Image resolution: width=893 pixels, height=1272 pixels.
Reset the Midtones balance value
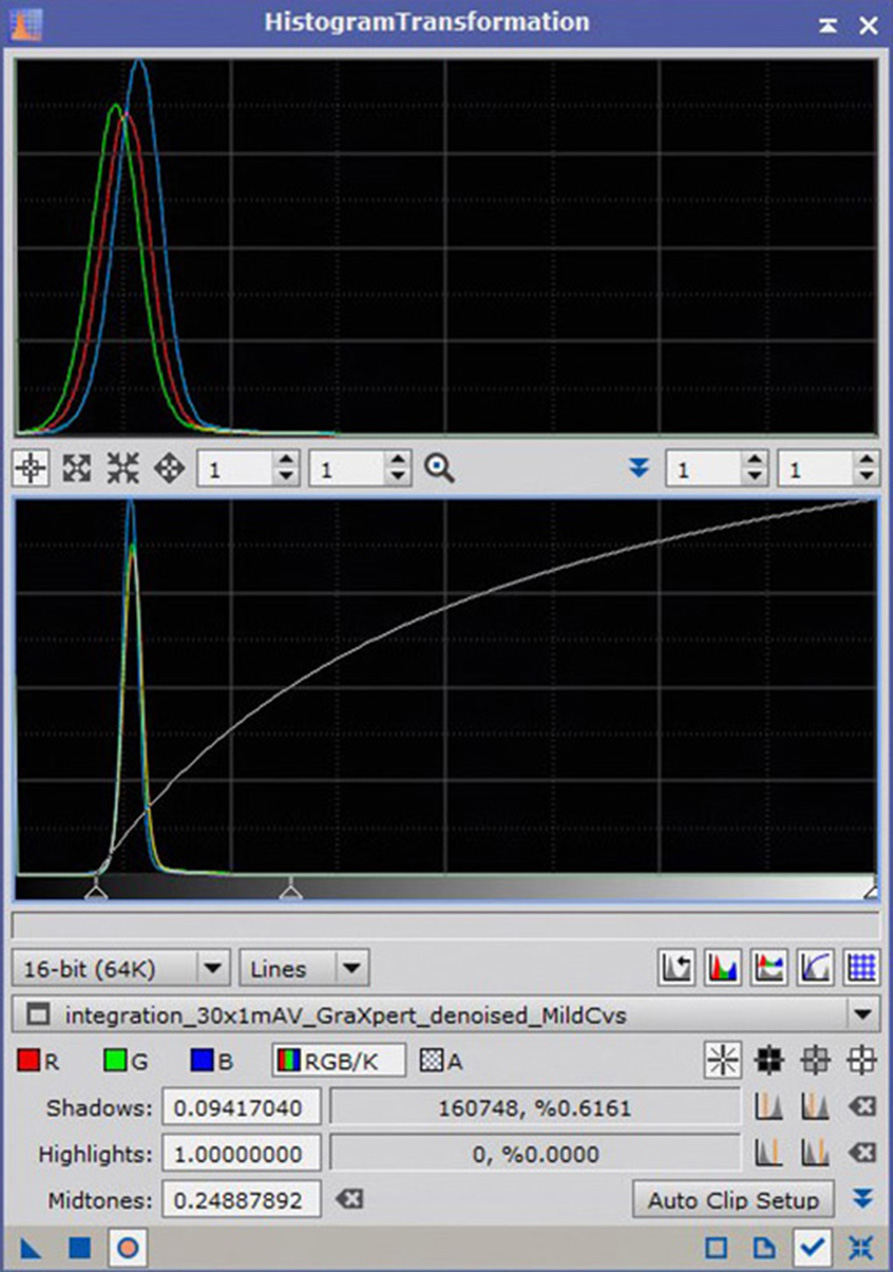[349, 1199]
